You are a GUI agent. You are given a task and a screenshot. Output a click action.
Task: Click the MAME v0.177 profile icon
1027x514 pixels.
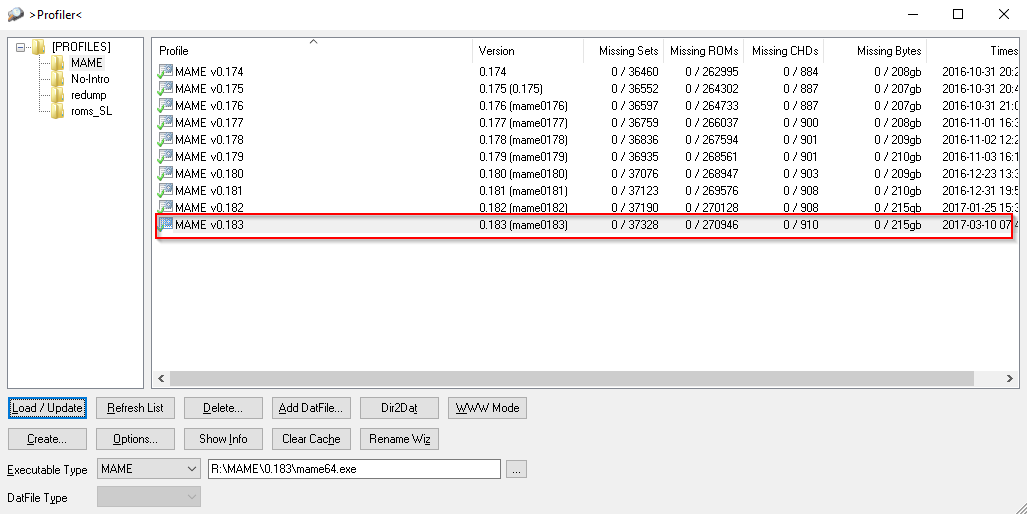(164, 122)
